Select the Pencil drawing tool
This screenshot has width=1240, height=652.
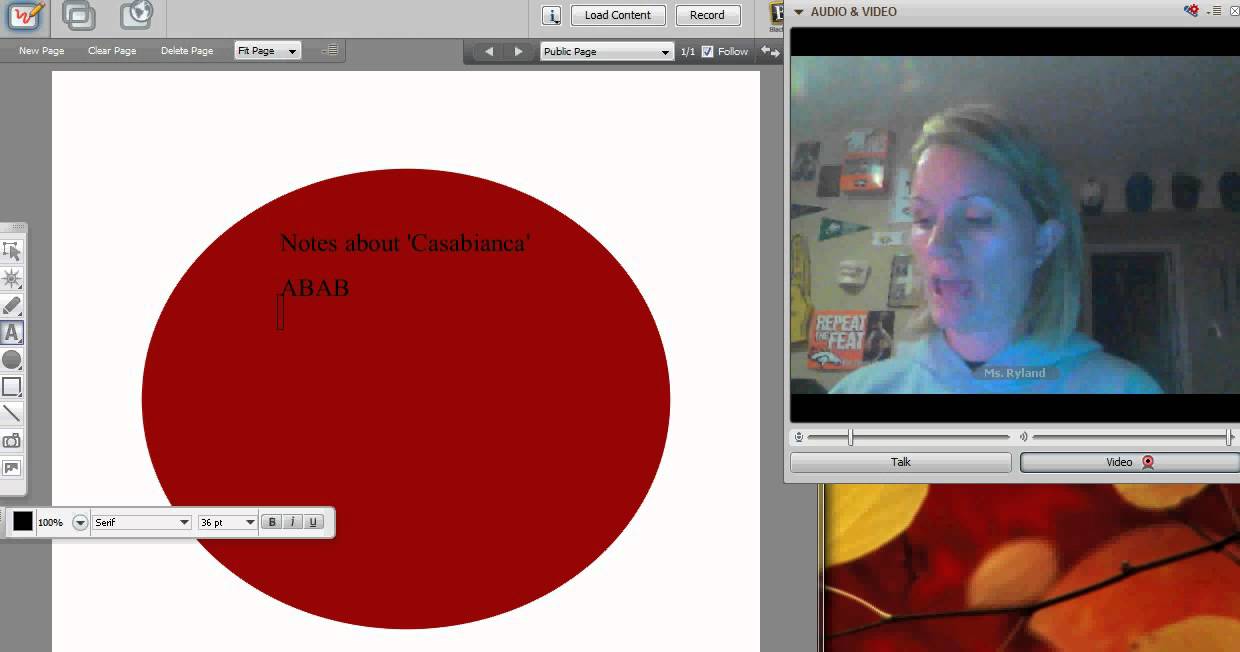pyautogui.click(x=12, y=305)
